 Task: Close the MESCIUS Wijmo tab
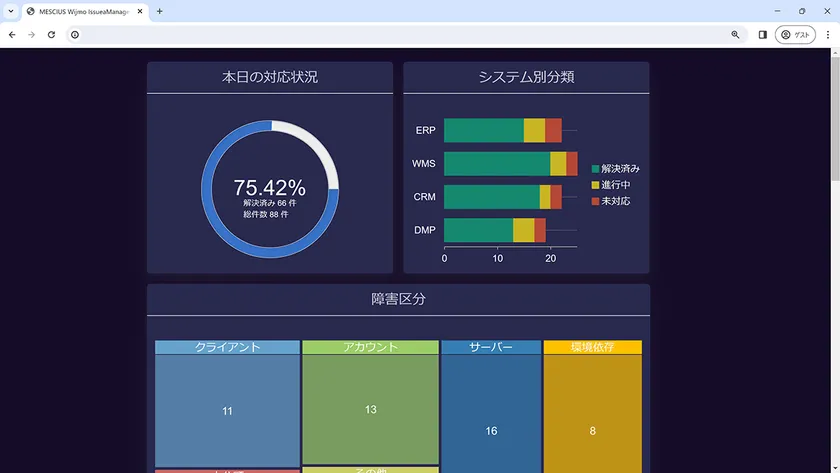point(140,11)
